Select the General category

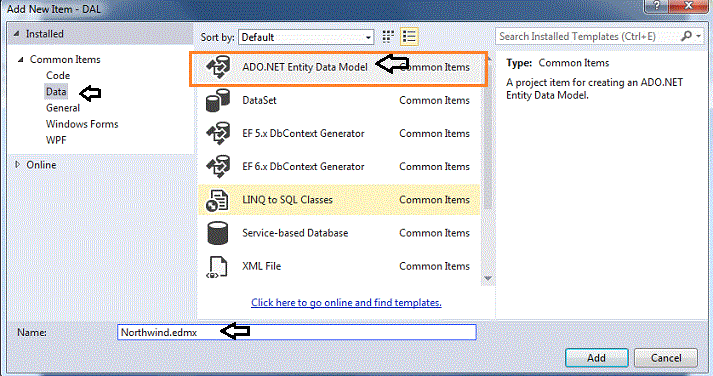coord(63,108)
